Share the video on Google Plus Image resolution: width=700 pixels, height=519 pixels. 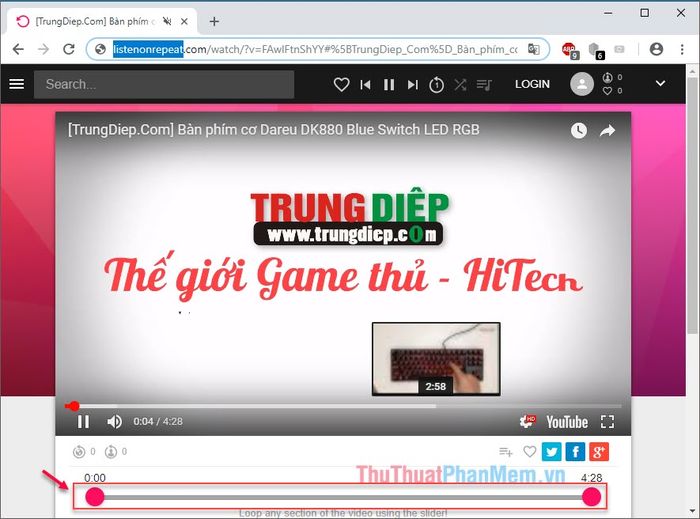599,452
